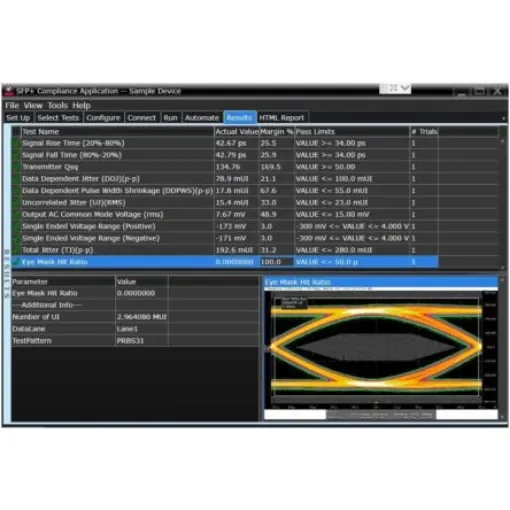Sort by Pass Limits column header
This screenshot has height=510, width=510.
(352, 132)
